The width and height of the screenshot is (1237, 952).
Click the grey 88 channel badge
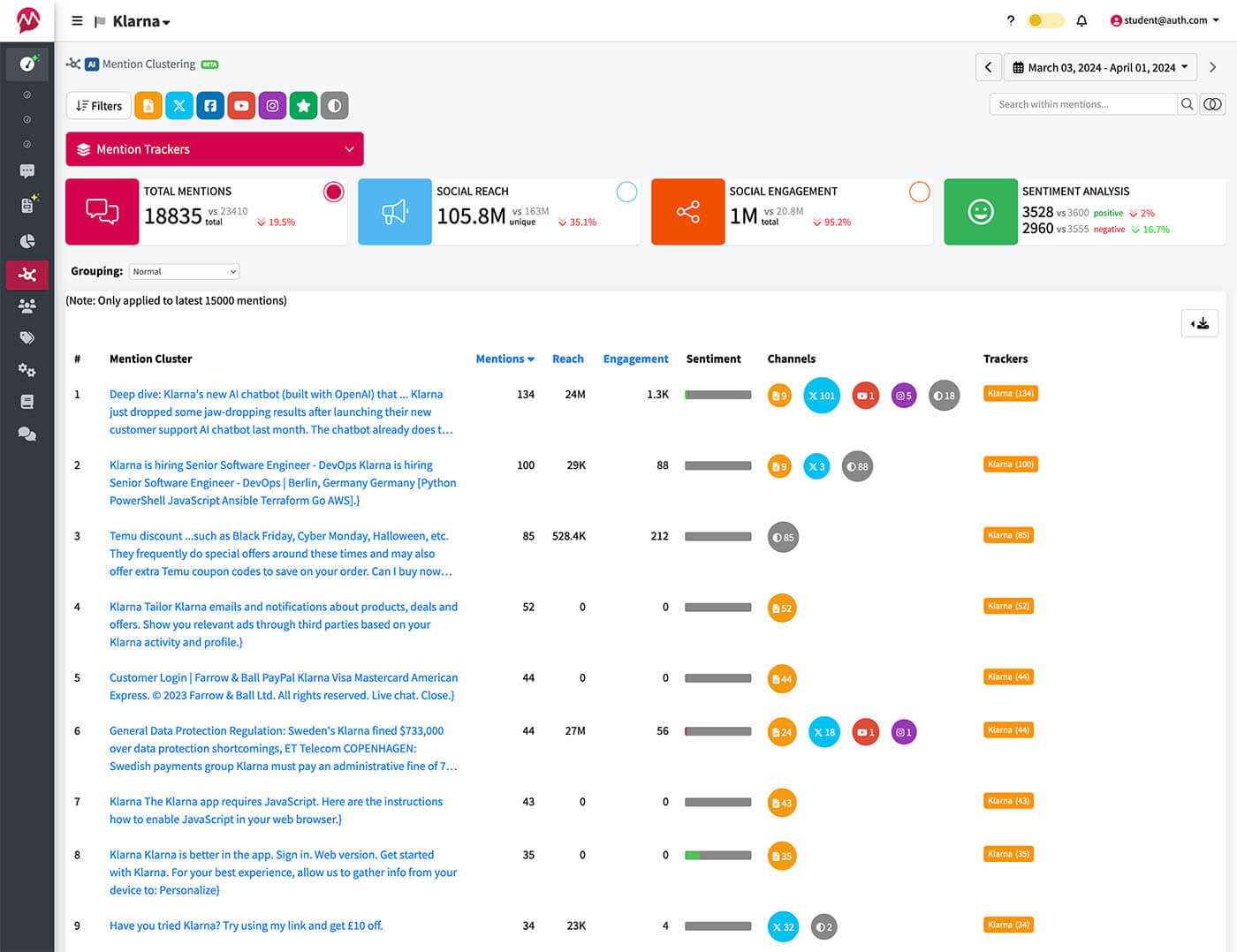click(x=857, y=466)
